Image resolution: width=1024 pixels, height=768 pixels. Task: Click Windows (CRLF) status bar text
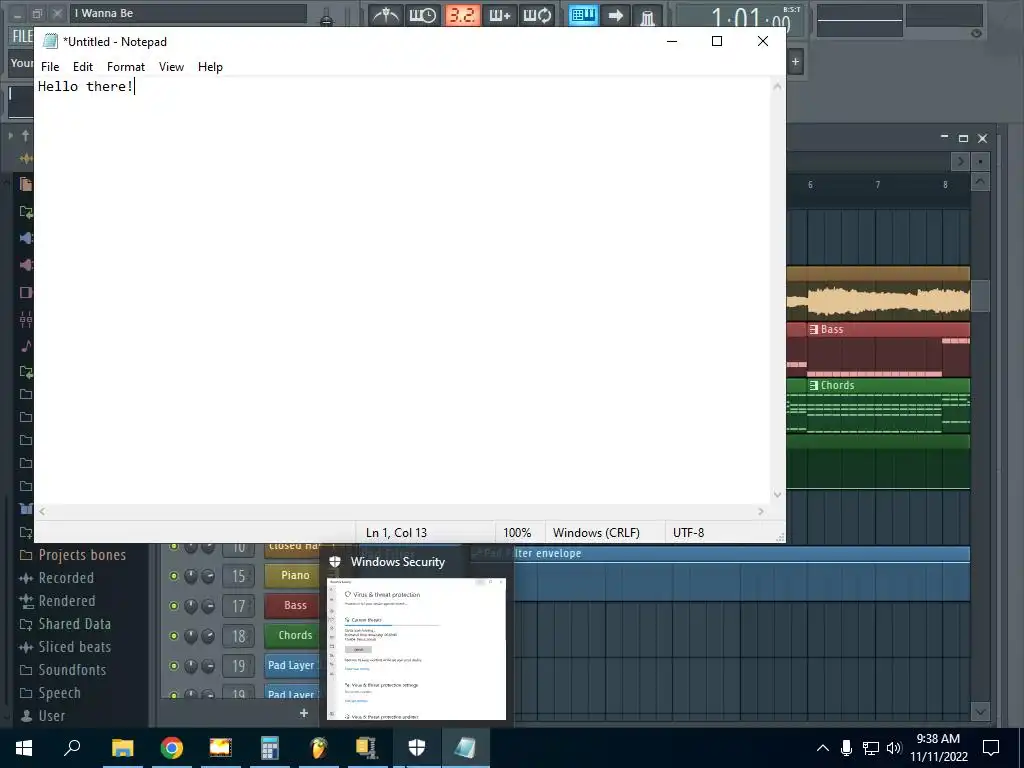(x=596, y=533)
